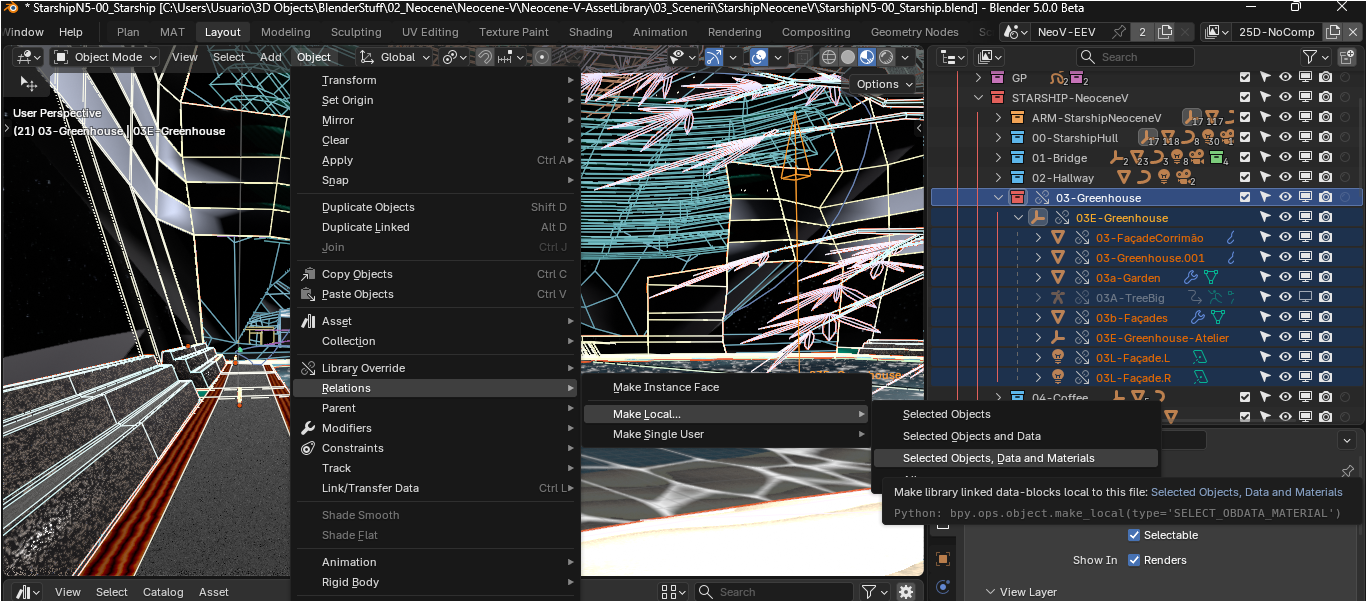This screenshot has width=1367, height=602.
Task: Click the asset browser Search field
Action: 774,592
